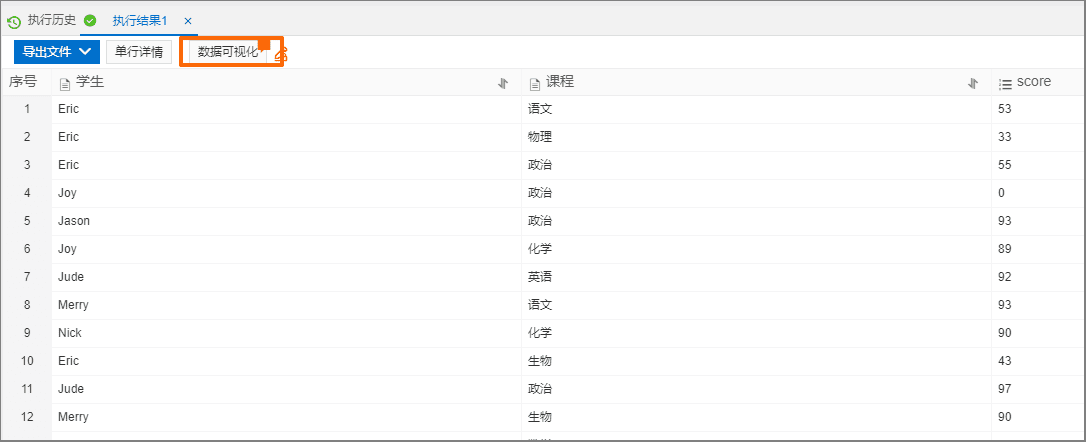Click 政治 in row 3

coord(540,165)
